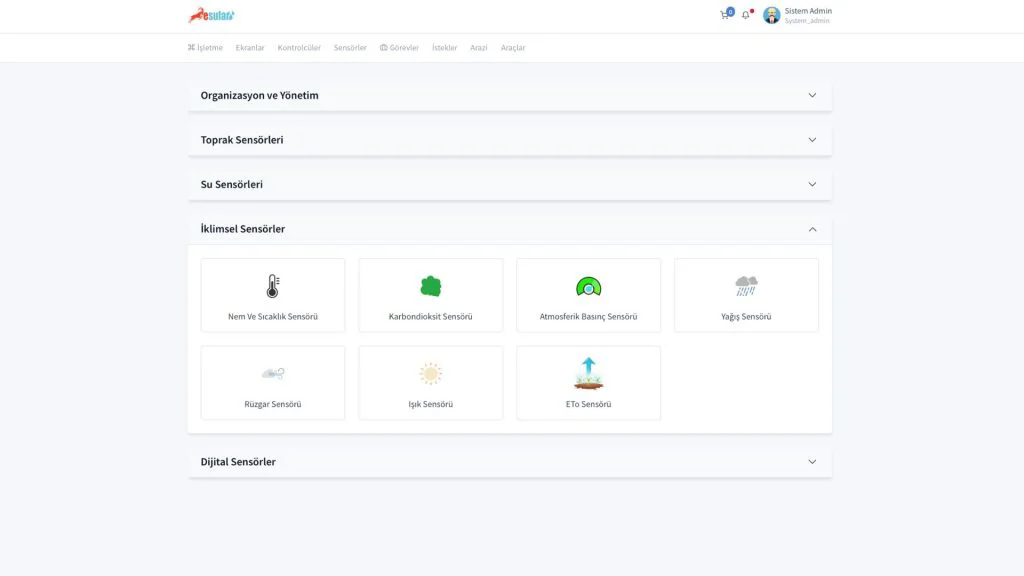
Task: Expand the Su Sensörleri section
Action: click(x=812, y=185)
